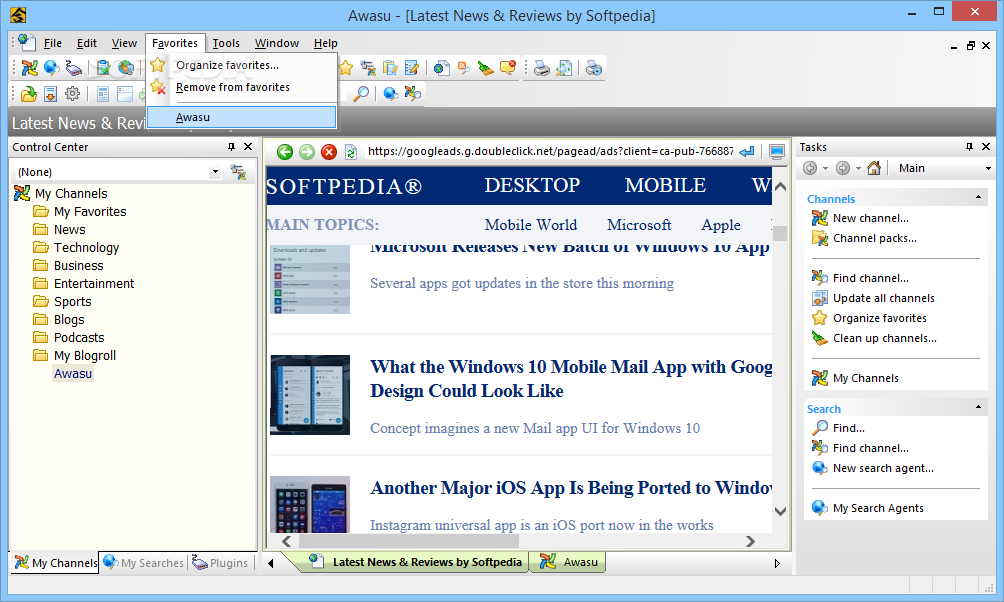Screen dimensions: 1004x602
Task: Click the red browser Stop button
Action: [328, 152]
